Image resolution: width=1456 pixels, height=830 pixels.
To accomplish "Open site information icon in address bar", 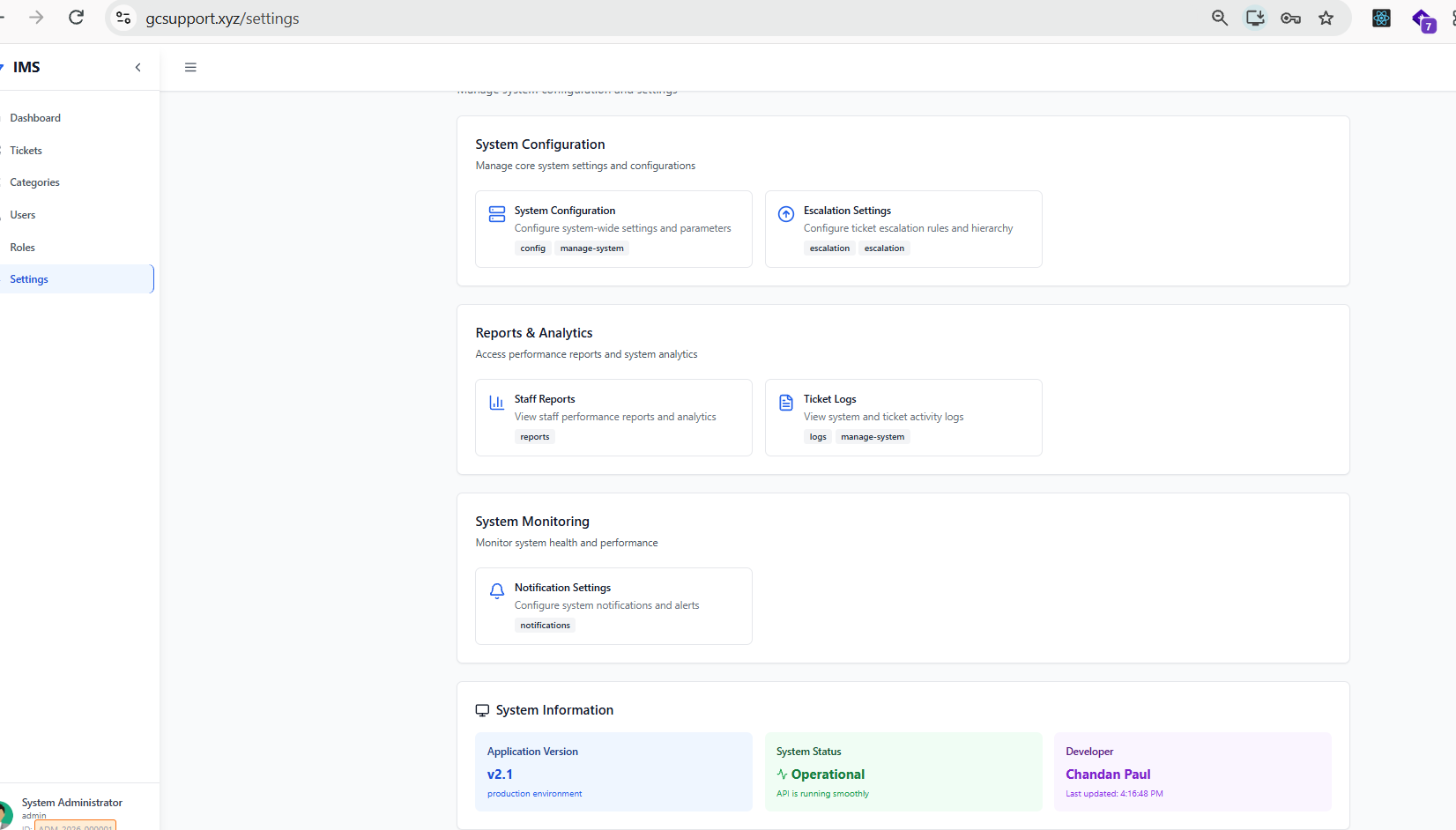I will pos(123,18).
